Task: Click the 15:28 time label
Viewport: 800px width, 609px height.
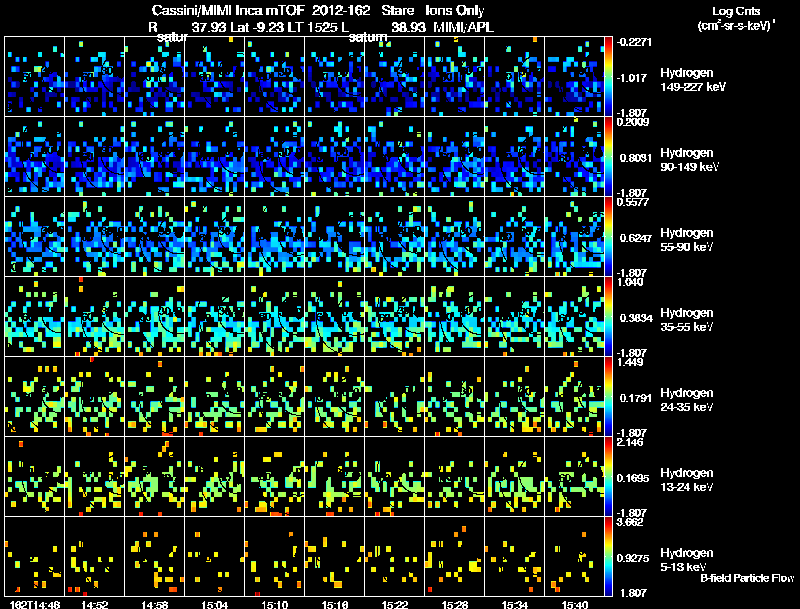Action: click(x=455, y=604)
